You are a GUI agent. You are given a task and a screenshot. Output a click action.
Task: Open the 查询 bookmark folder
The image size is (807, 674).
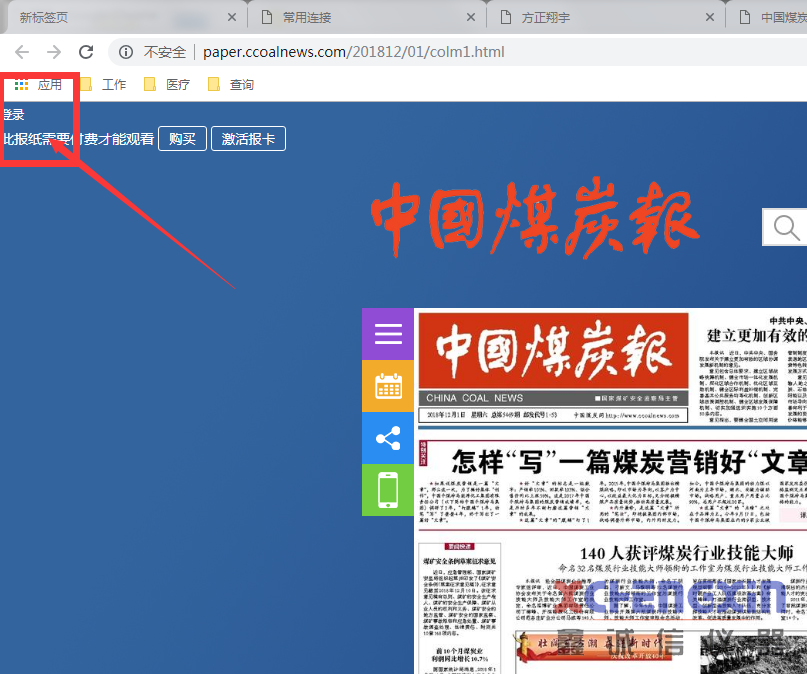click(x=231, y=84)
